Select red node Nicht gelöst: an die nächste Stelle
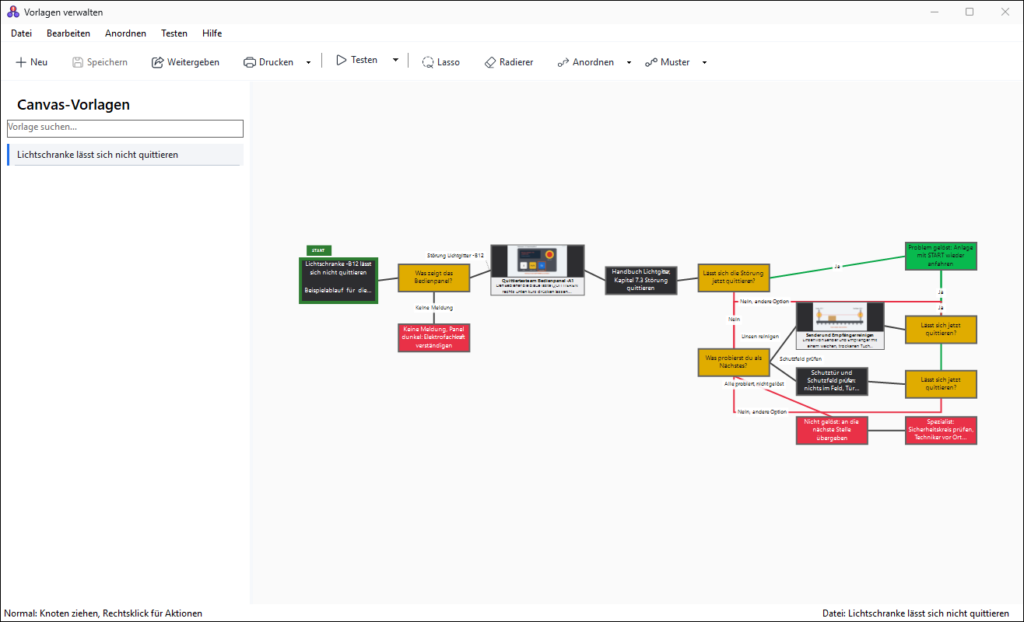The image size is (1024, 622). point(832,431)
